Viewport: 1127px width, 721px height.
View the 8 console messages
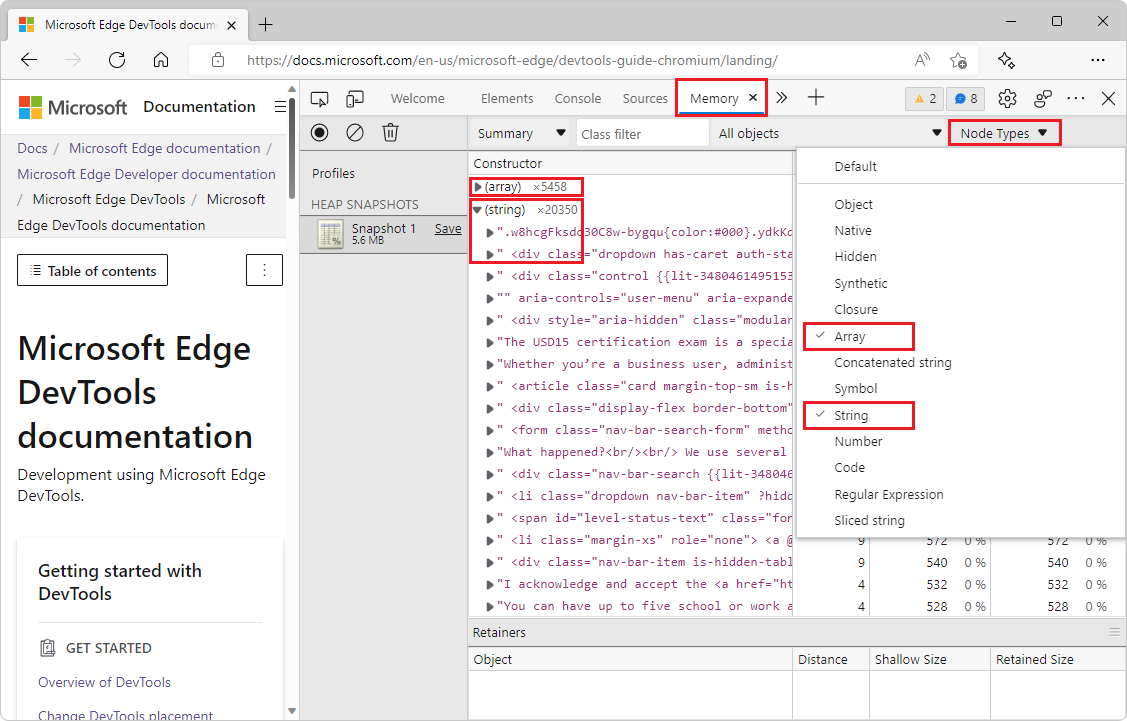963,98
